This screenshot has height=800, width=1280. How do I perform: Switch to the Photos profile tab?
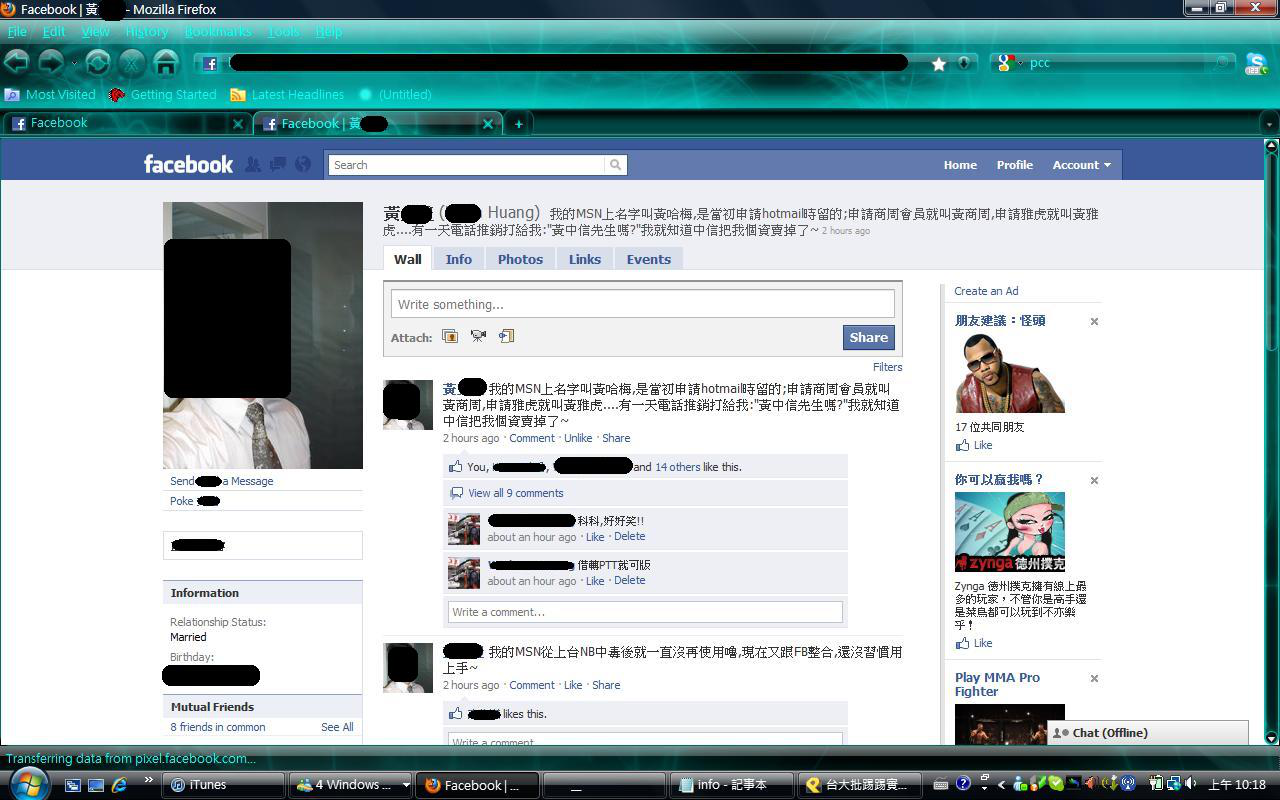520,259
